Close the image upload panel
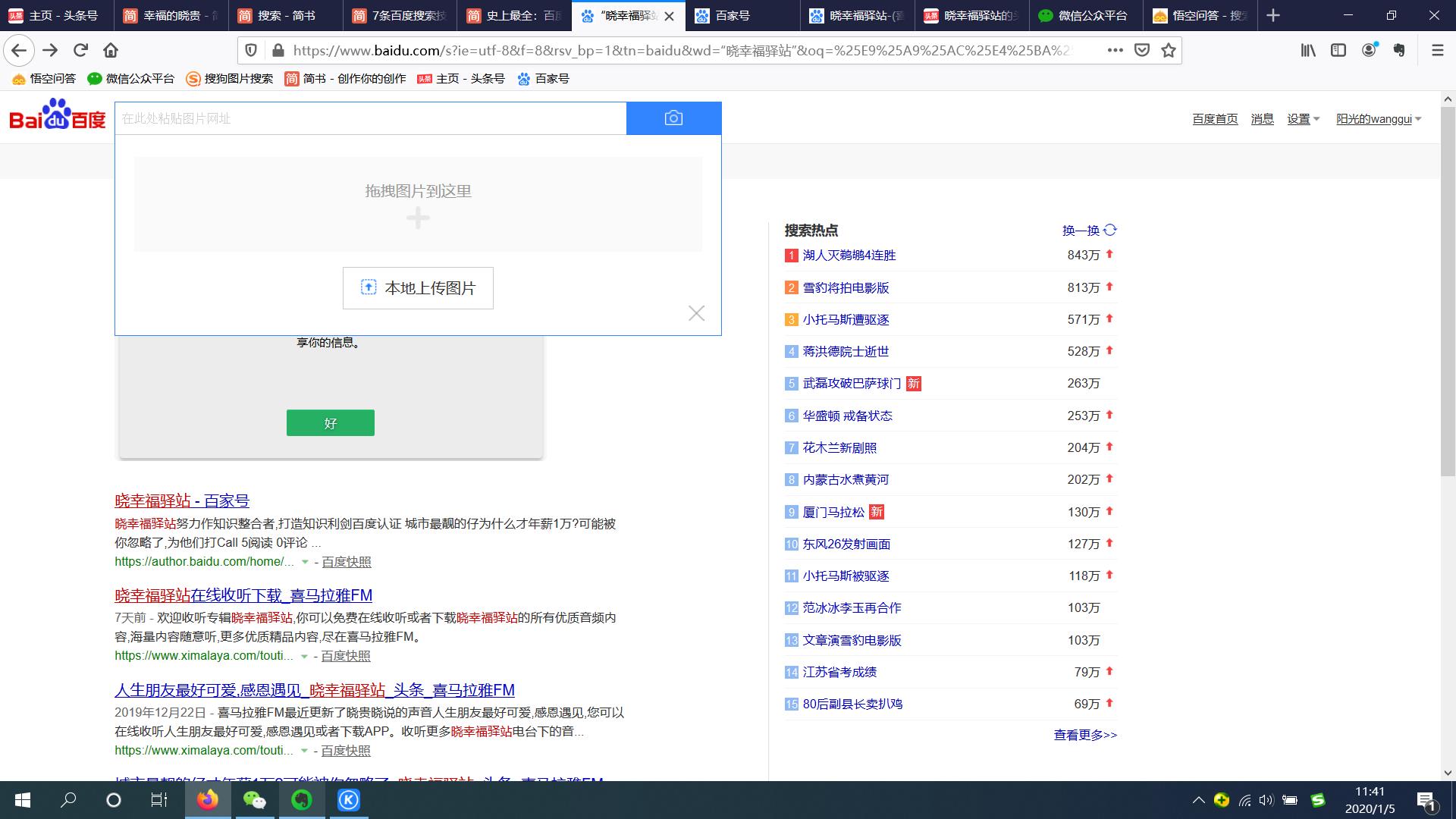The image size is (1456, 819). [696, 313]
